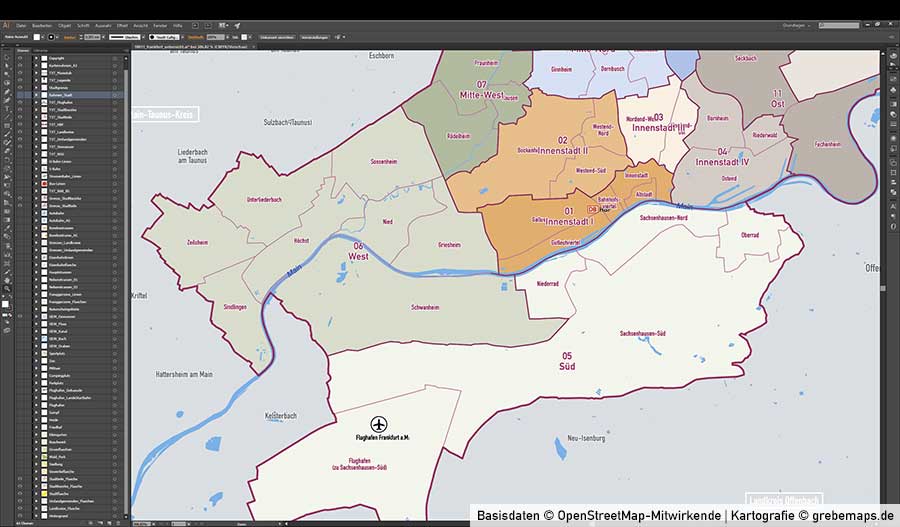
Task: Click the GPU performance rocket icon
Action: (x=237, y=25)
